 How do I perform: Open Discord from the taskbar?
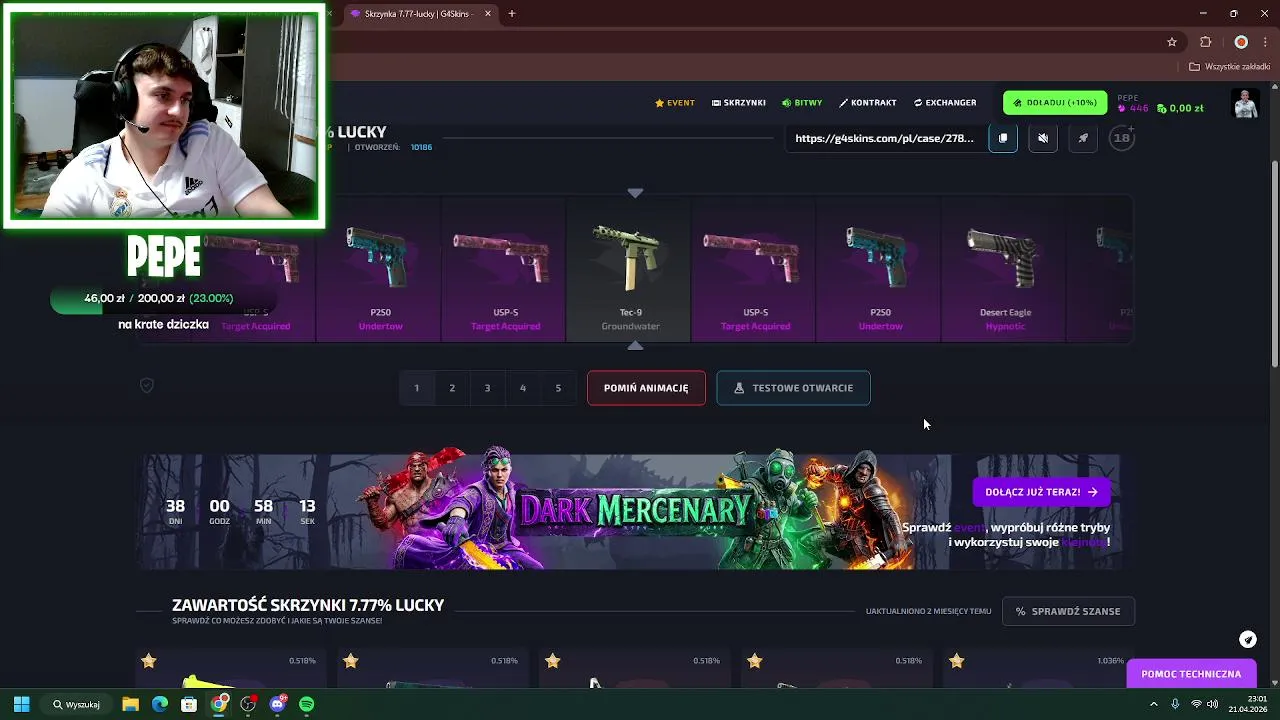[277, 704]
